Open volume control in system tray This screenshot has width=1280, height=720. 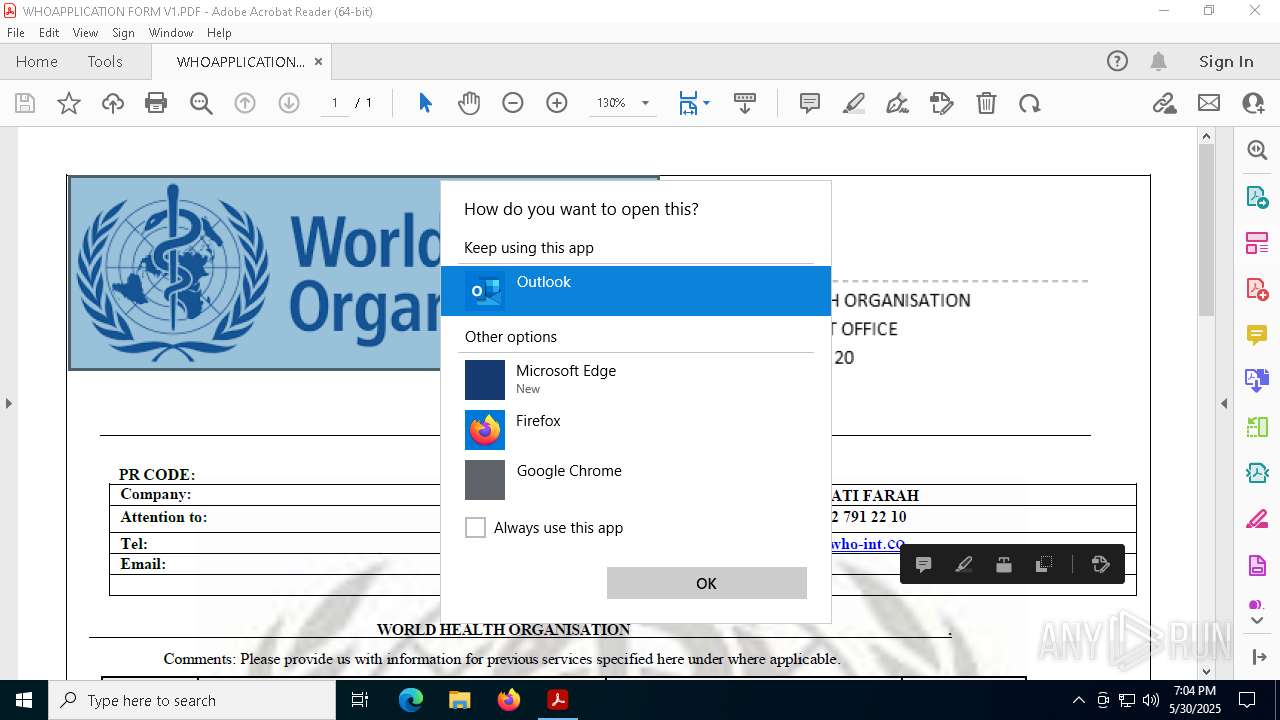point(1151,700)
